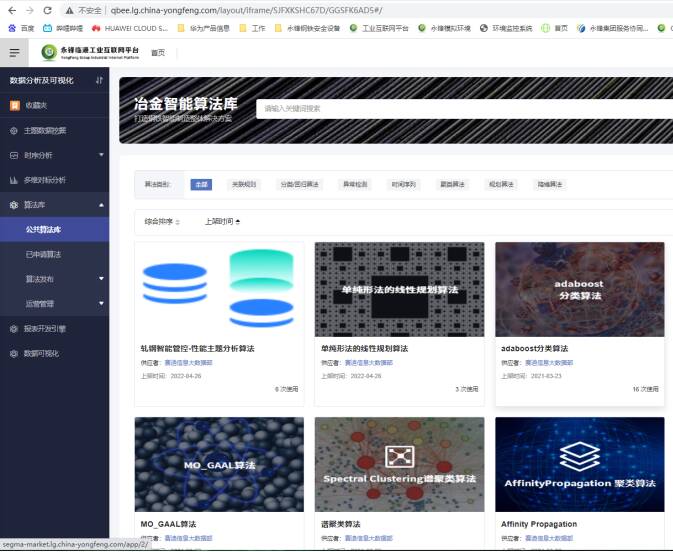This screenshot has width=673, height=552.
Task: Click the 算法库 sidebar icon
Action: [x=14, y=205]
